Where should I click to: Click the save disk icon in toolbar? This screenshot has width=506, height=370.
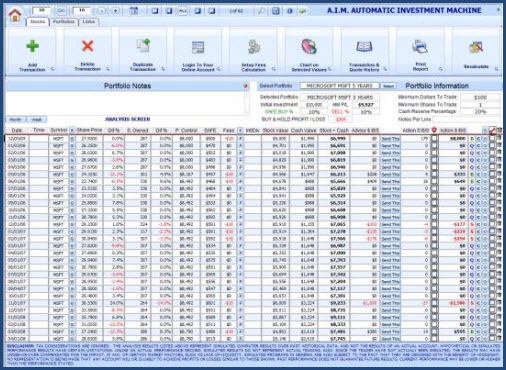(276, 11)
